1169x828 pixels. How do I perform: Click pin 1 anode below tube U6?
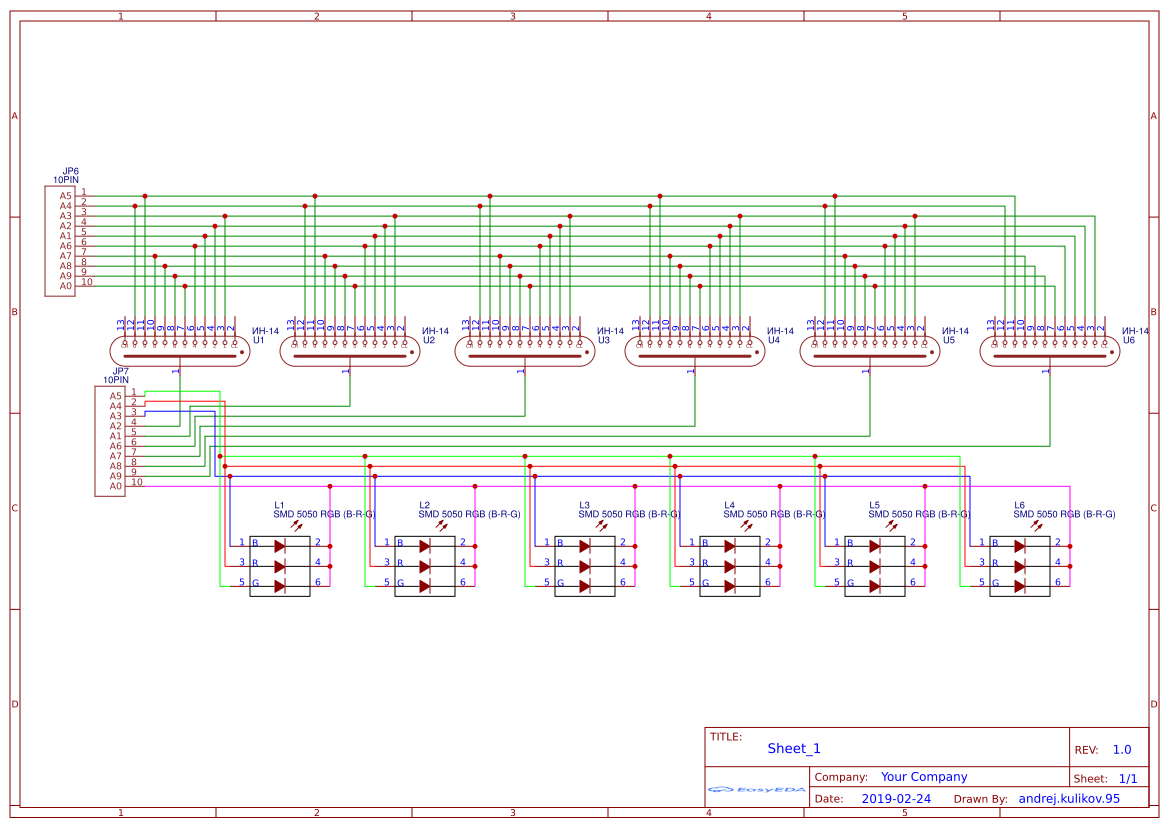(1046, 370)
